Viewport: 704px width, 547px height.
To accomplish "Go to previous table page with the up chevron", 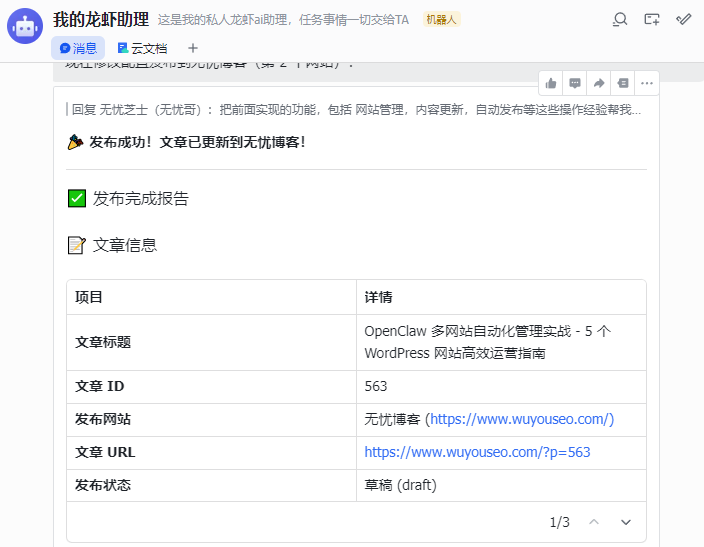I will pos(594,522).
